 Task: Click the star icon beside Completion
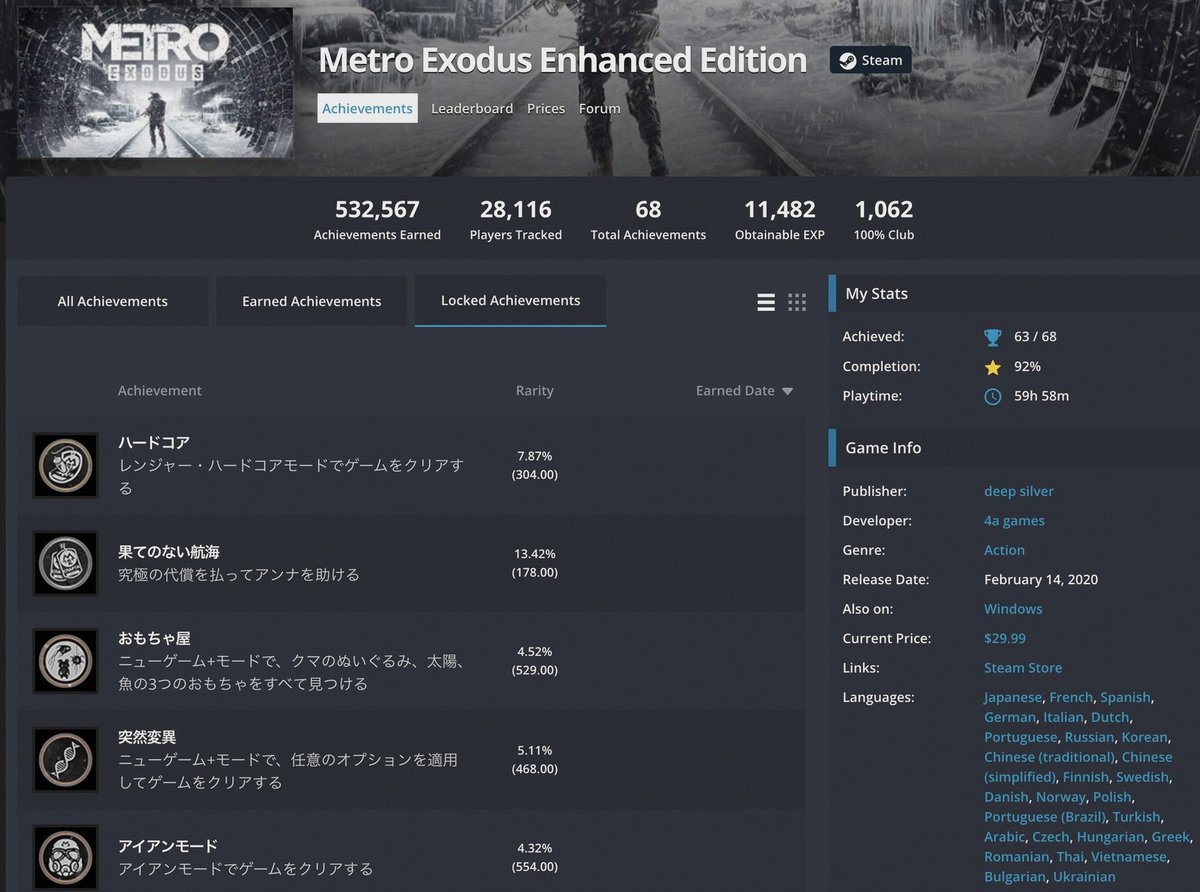tap(993, 367)
